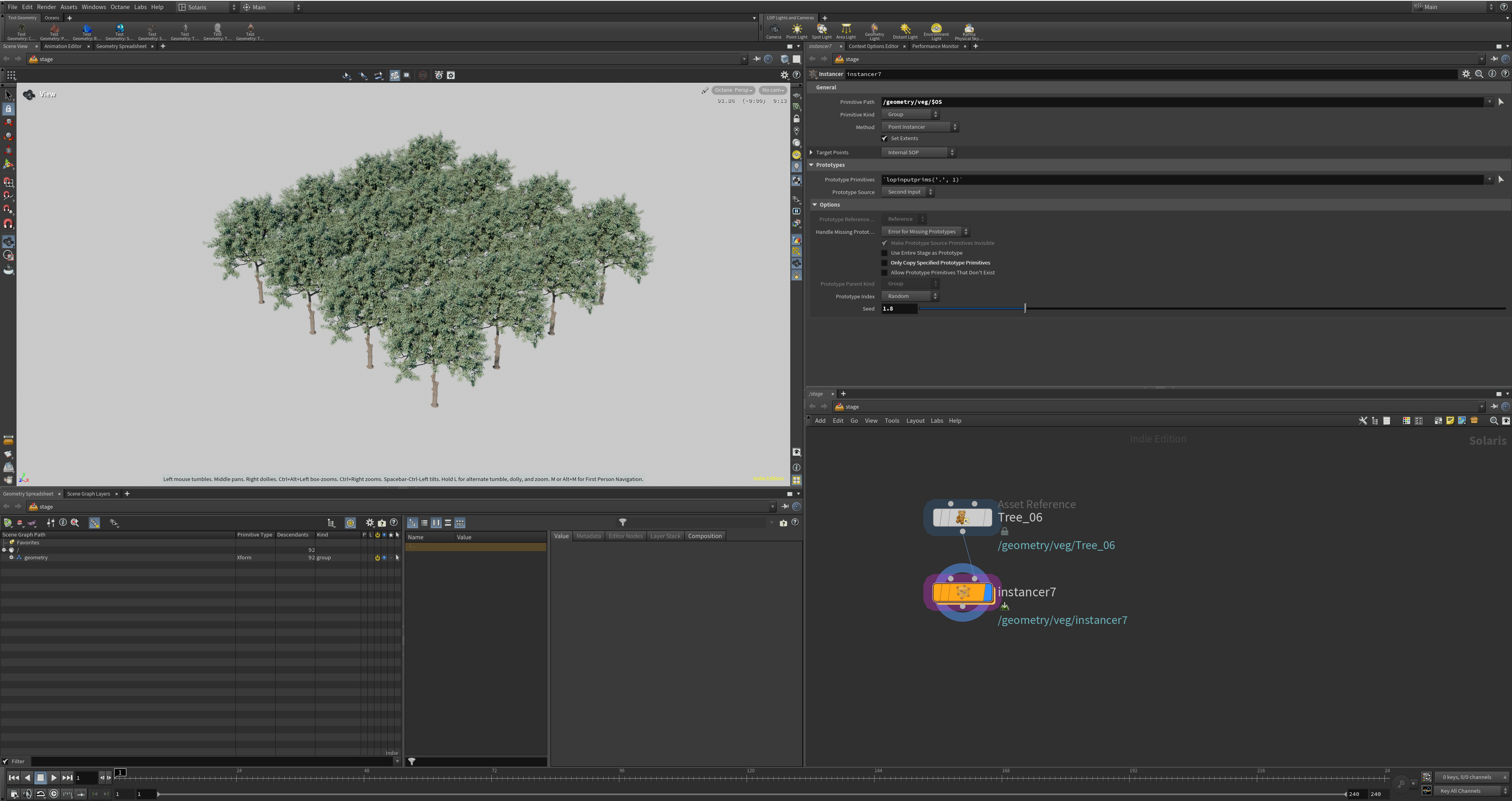This screenshot has width=1512, height=801.
Task: Toggle the Set Extents checkbox
Action: coord(884,139)
